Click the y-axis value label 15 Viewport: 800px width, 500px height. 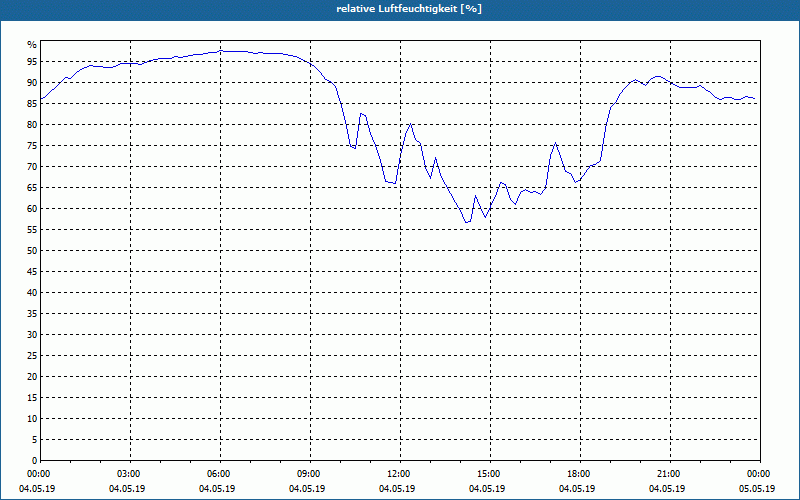(32, 398)
